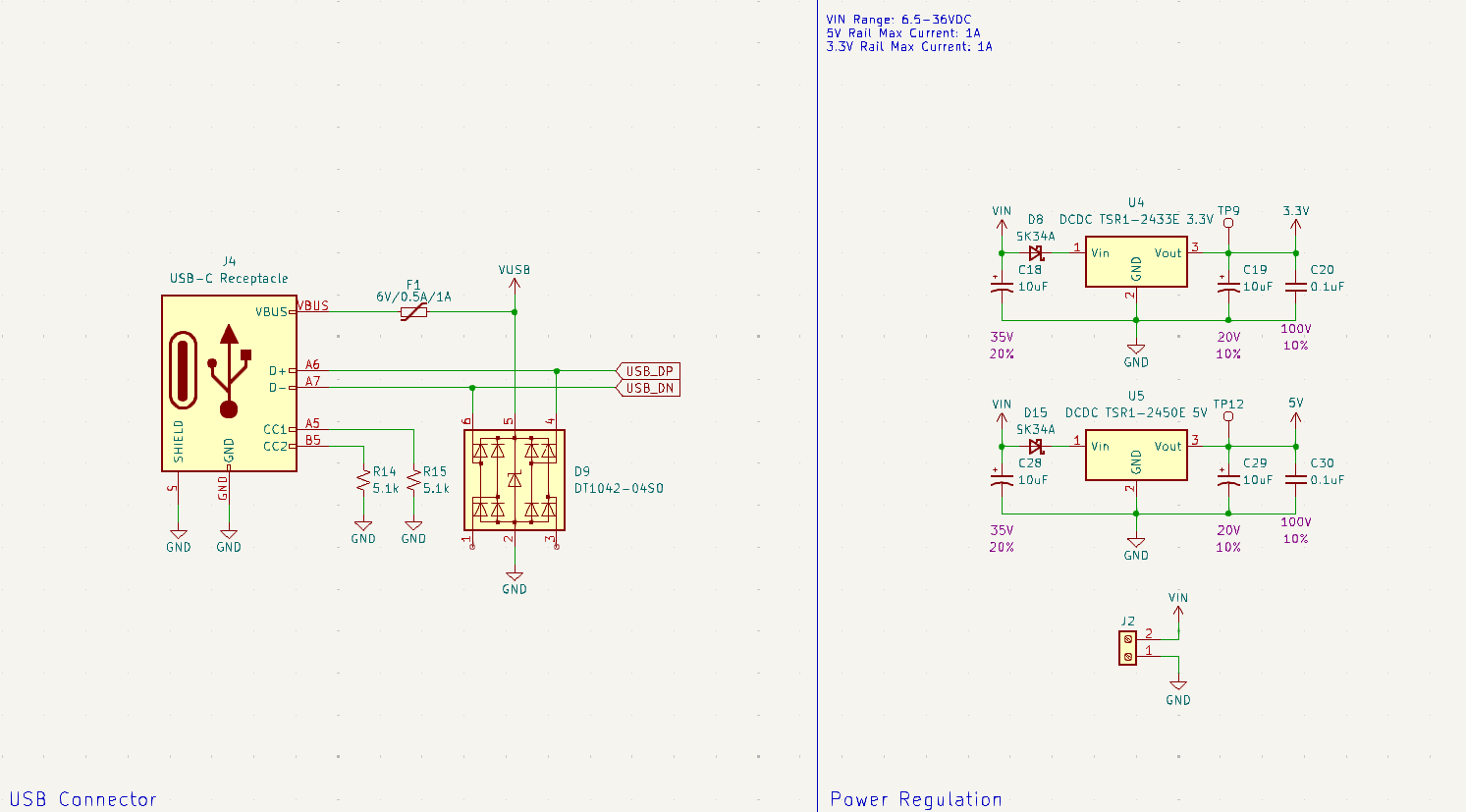1466x812 pixels.
Task: Select capacitor C28 symbol
Action: (x=1002, y=479)
